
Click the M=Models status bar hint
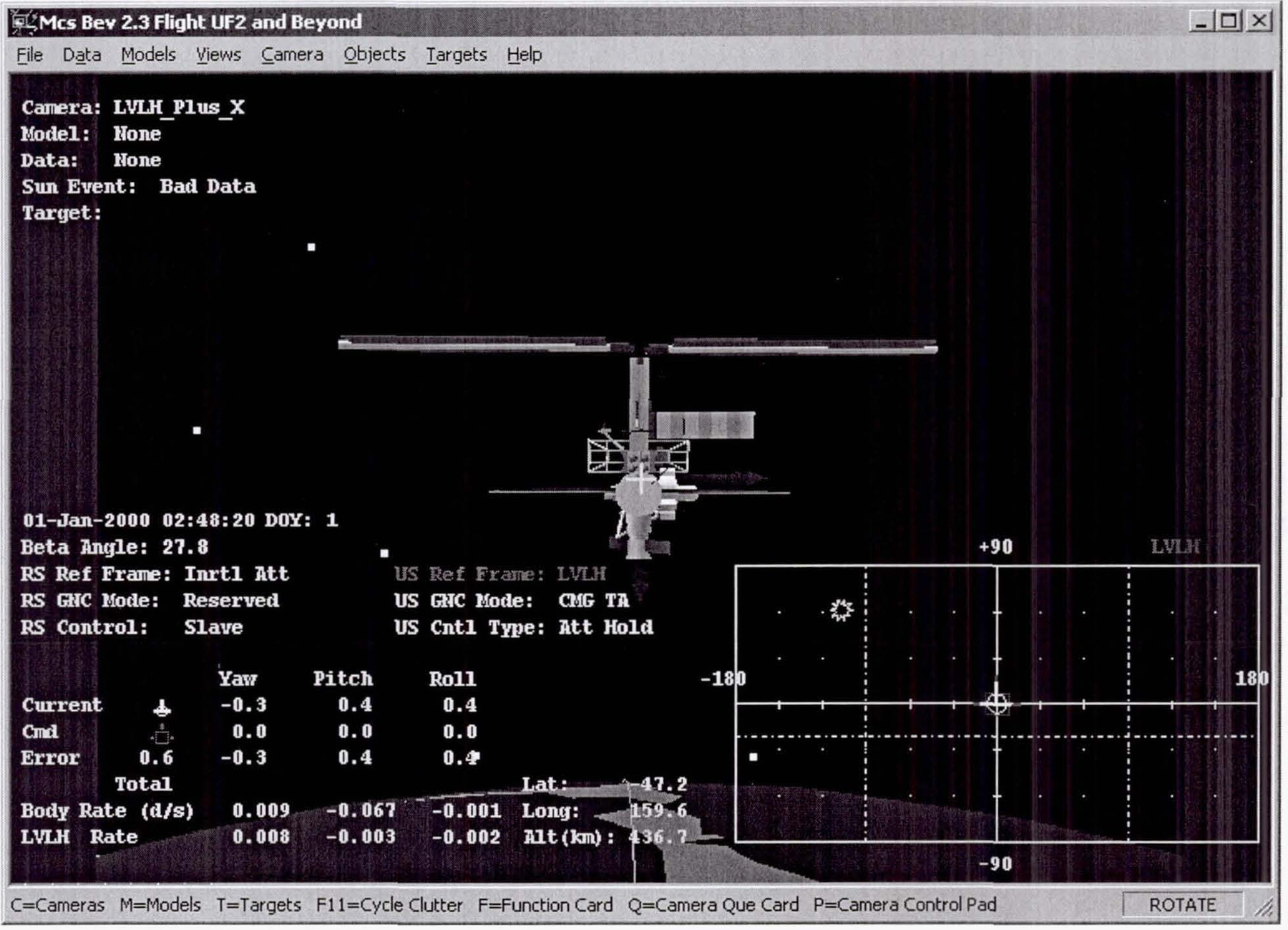click(160, 905)
